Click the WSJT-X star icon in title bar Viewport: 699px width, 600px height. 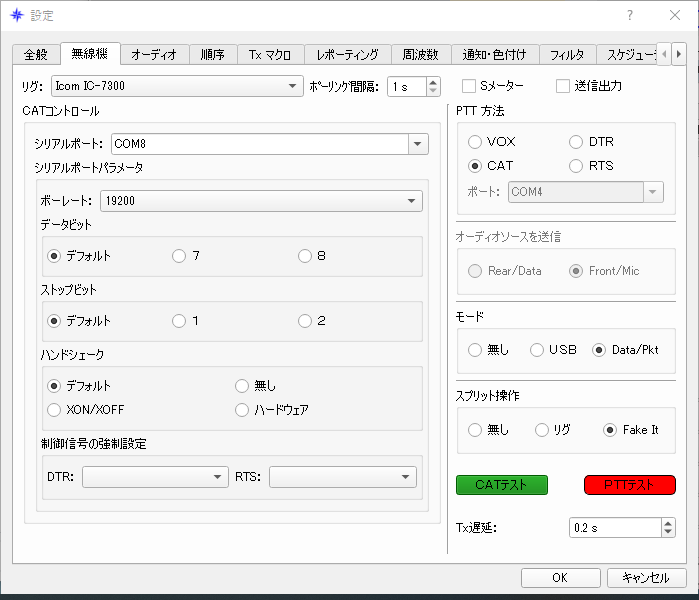click(x=17, y=16)
